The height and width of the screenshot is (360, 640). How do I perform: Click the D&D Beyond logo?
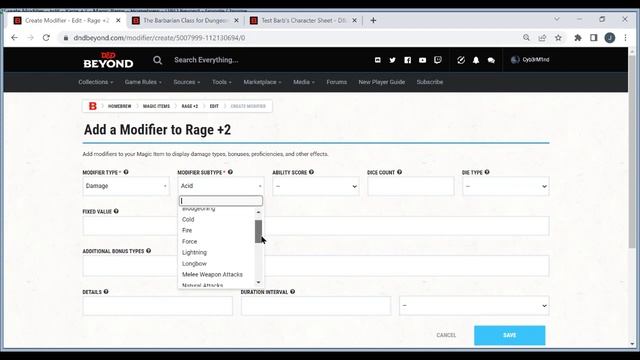point(108,60)
